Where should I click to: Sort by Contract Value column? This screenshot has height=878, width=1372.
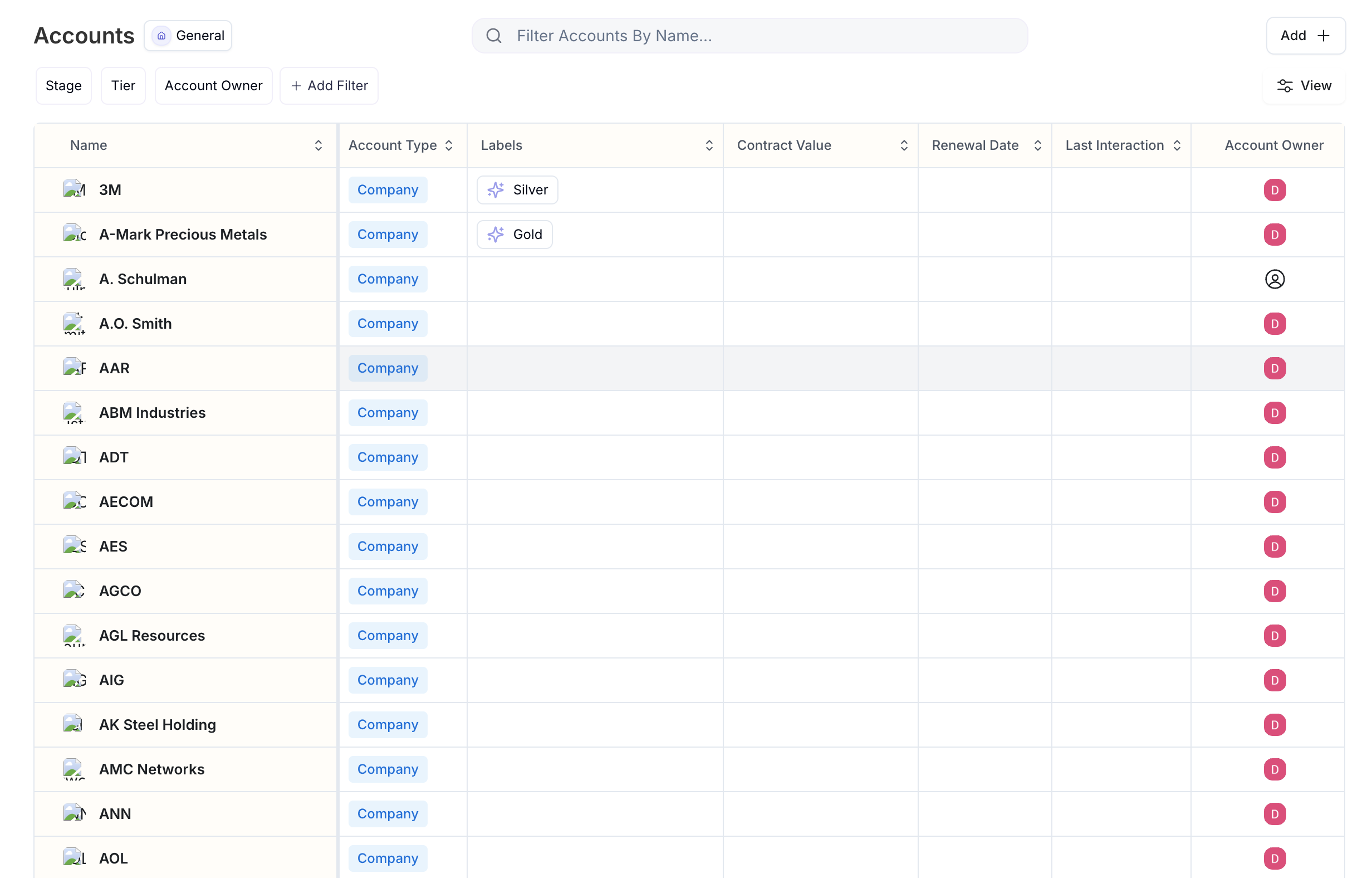(903, 145)
